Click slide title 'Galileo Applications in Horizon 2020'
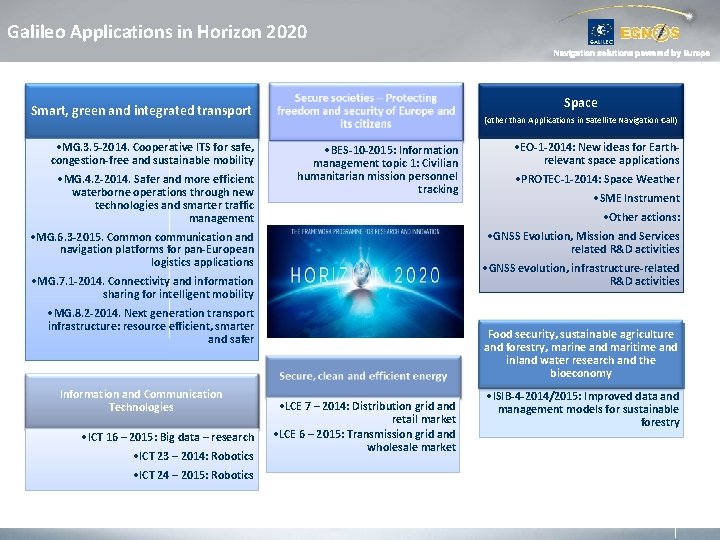Screen dimensions: 720x540 (157, 32)
